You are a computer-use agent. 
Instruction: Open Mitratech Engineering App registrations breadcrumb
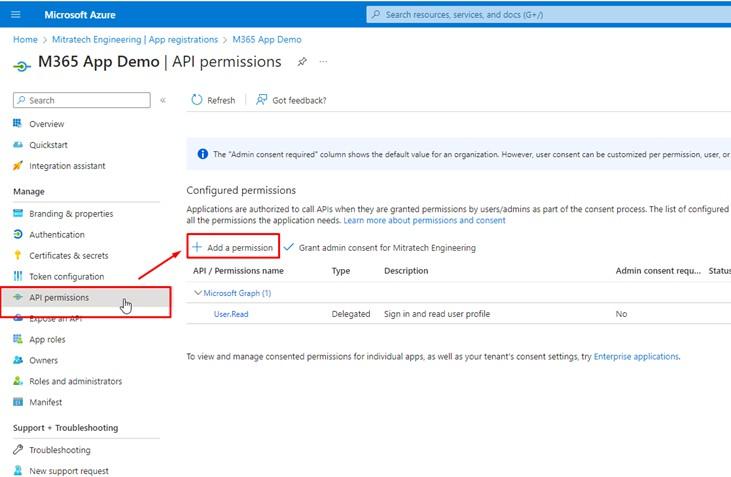pos(135,40)
